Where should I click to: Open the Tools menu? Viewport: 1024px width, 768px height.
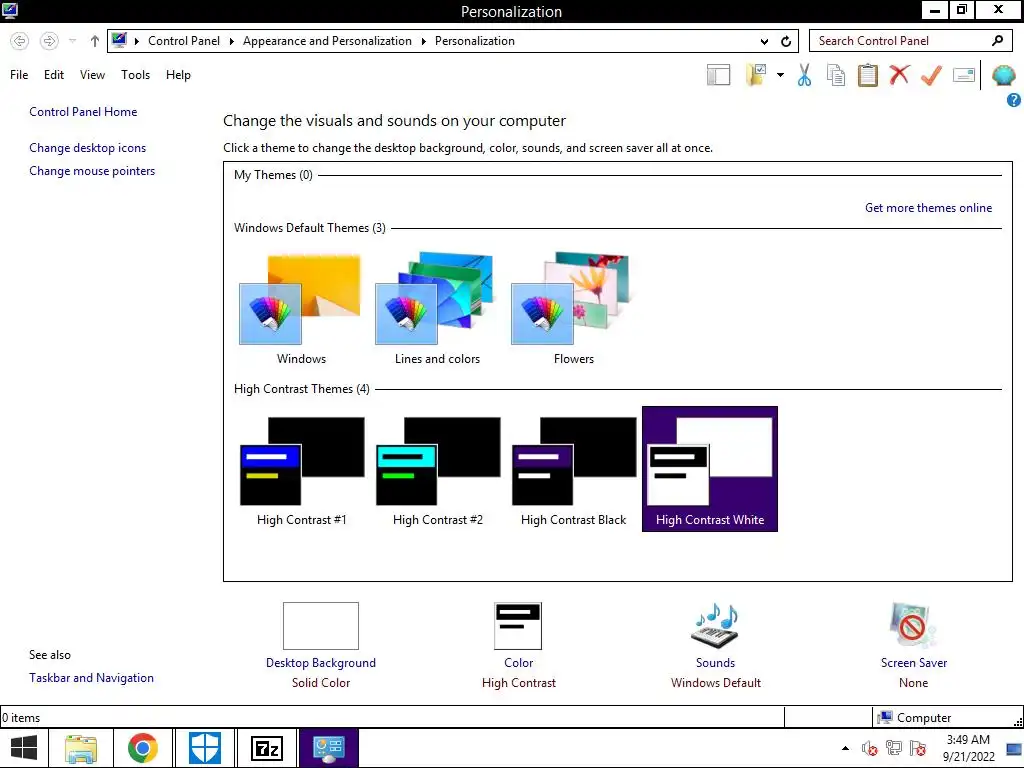click(x=135, y=74)
